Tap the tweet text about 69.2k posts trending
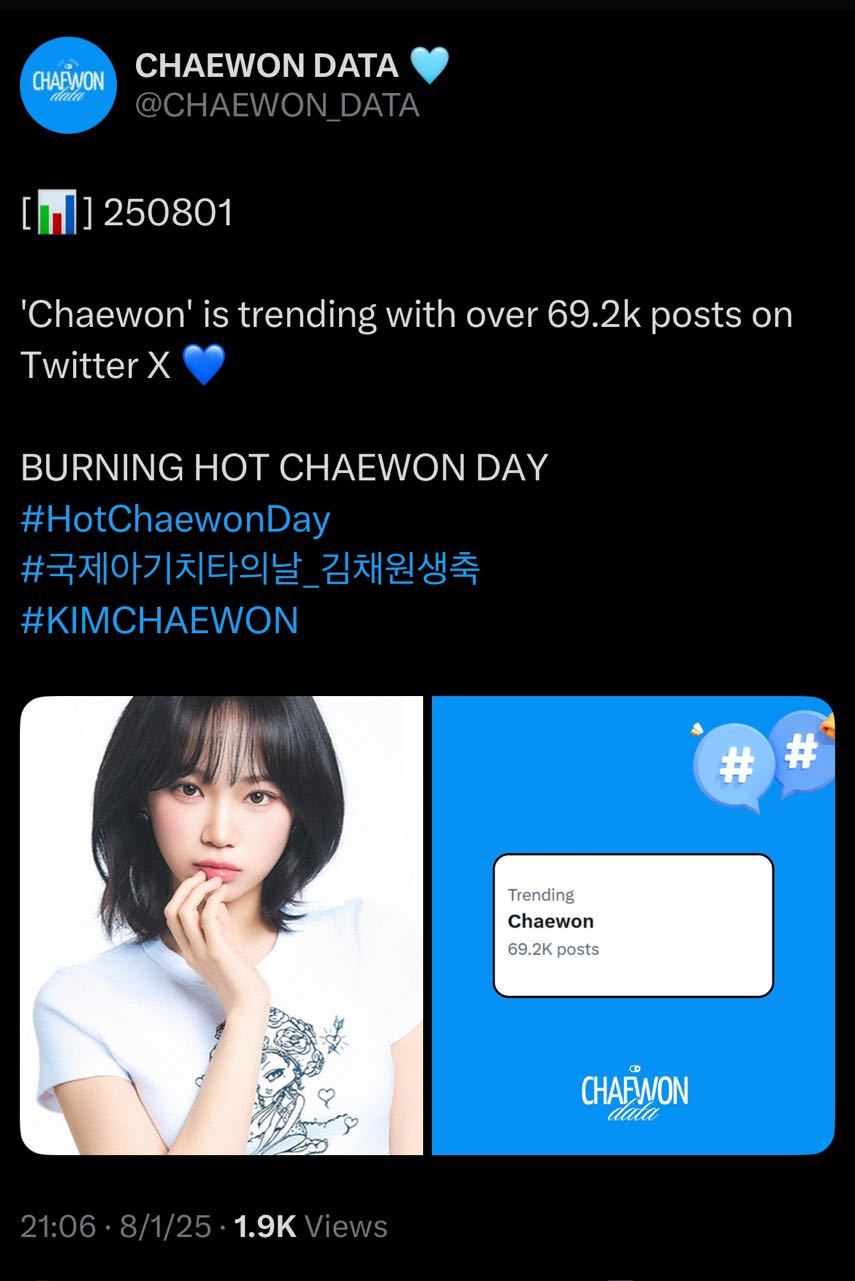The width and height of the screenshot is (855, 1281). [x=407, y=340]
